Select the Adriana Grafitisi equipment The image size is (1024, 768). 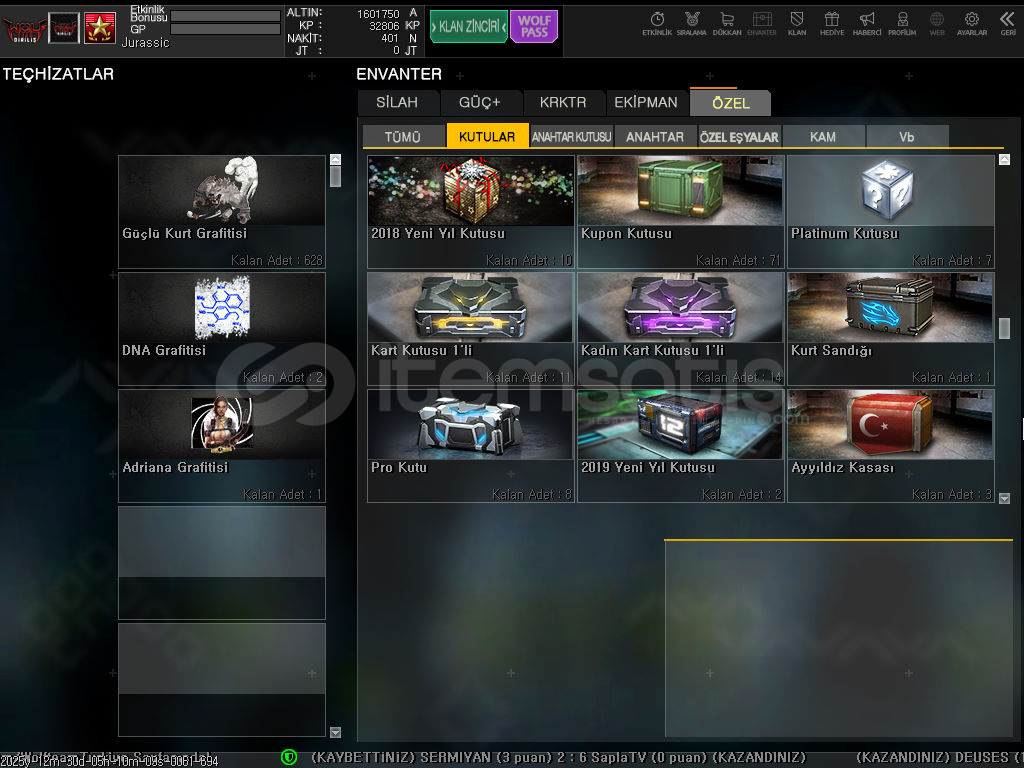222,446
